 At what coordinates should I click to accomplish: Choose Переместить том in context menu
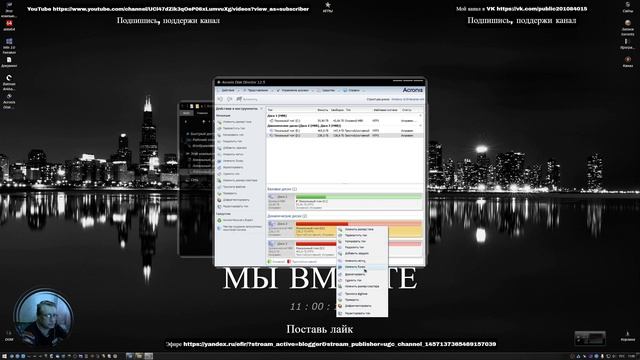tap(362, 236)
